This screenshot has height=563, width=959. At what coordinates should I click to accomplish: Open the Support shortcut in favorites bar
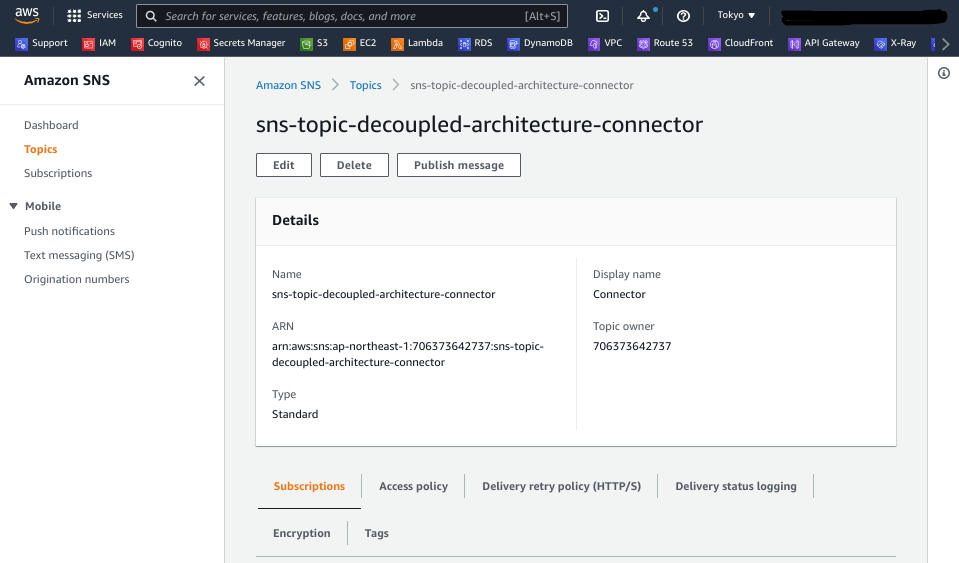click(42, 43)
